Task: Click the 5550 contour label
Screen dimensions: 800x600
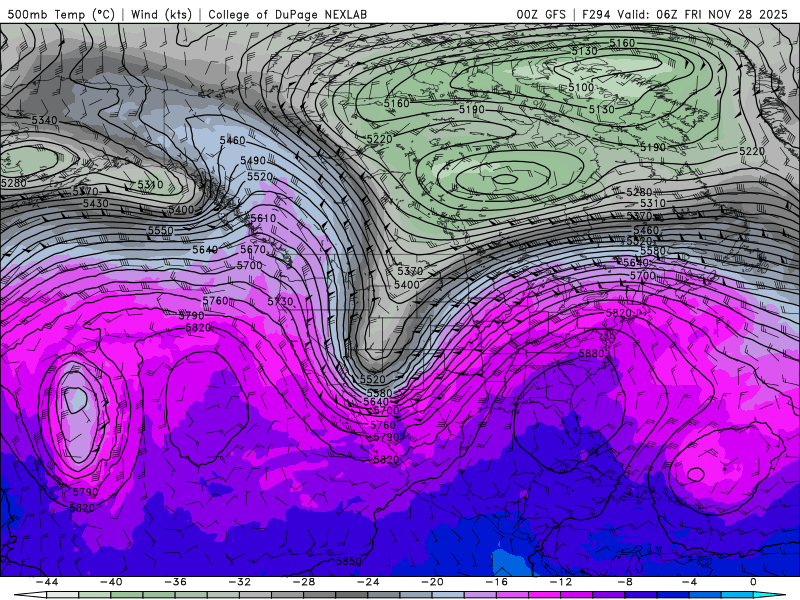Action: point(161,231)
